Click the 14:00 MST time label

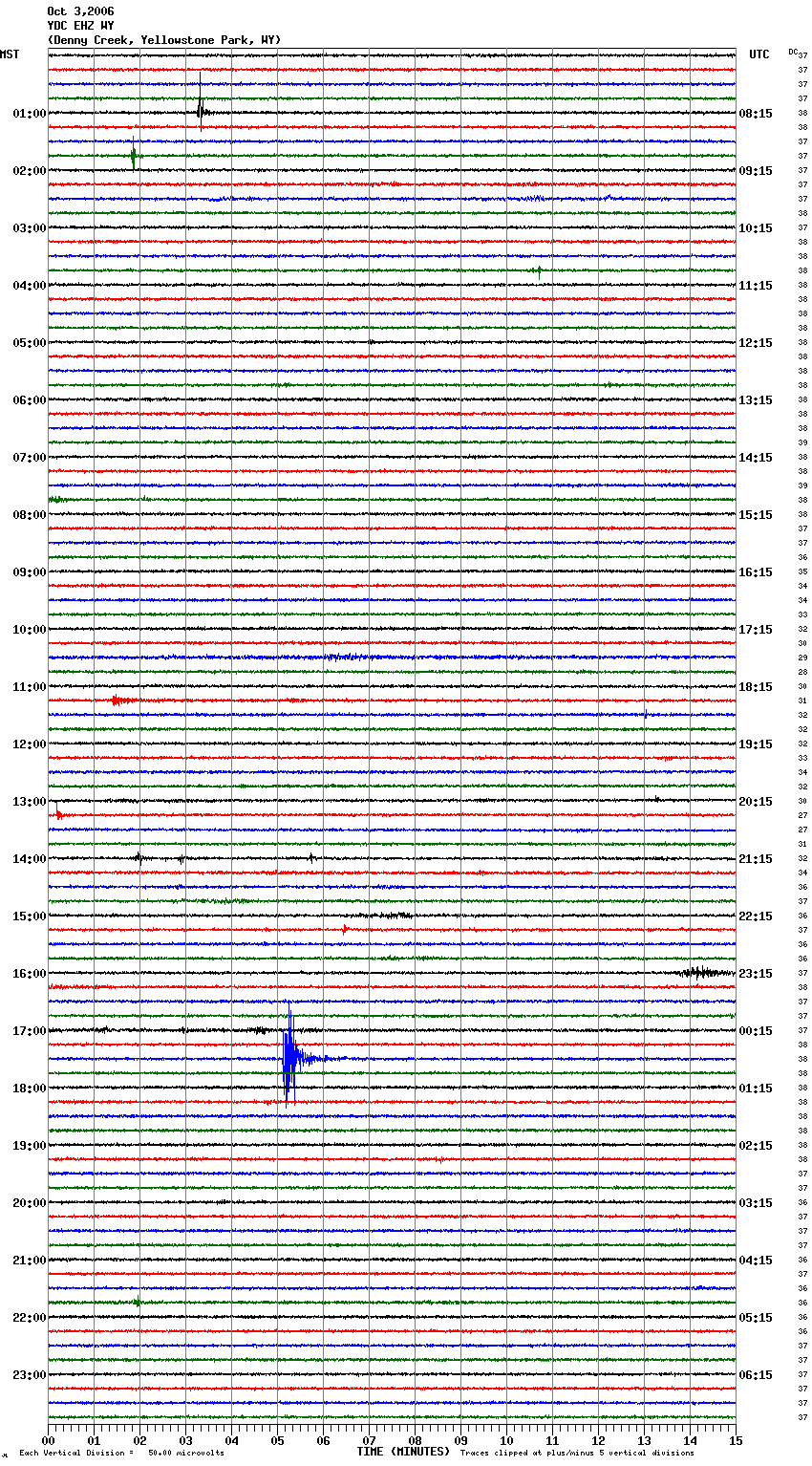30,859
